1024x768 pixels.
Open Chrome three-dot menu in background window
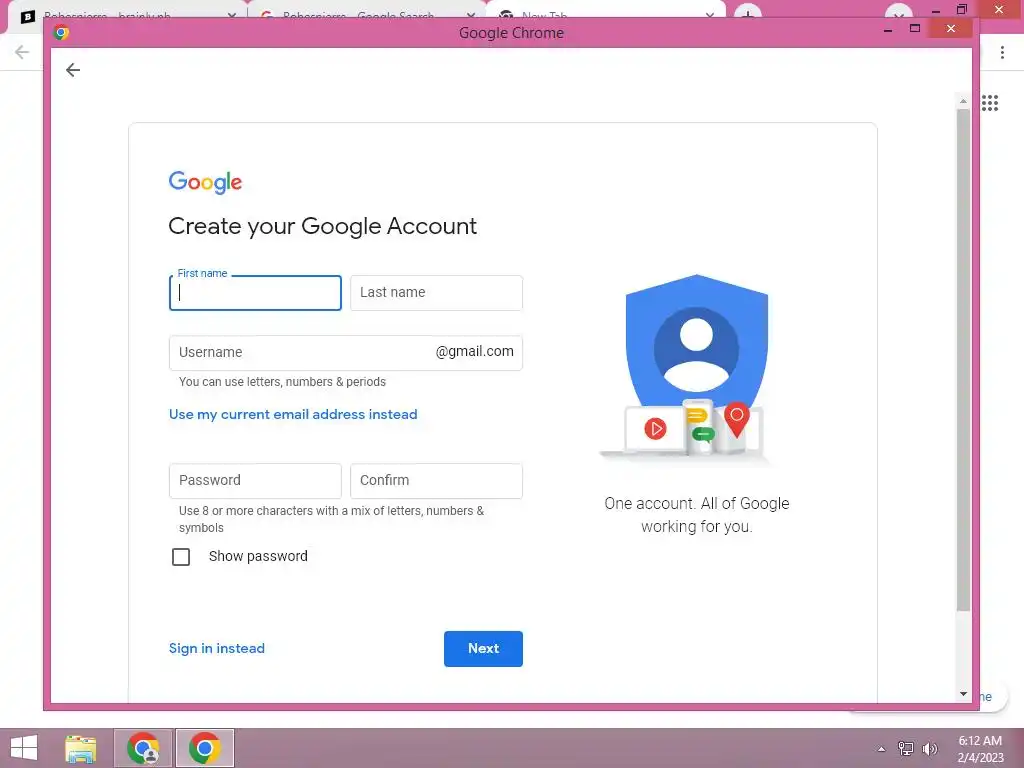1002,52
